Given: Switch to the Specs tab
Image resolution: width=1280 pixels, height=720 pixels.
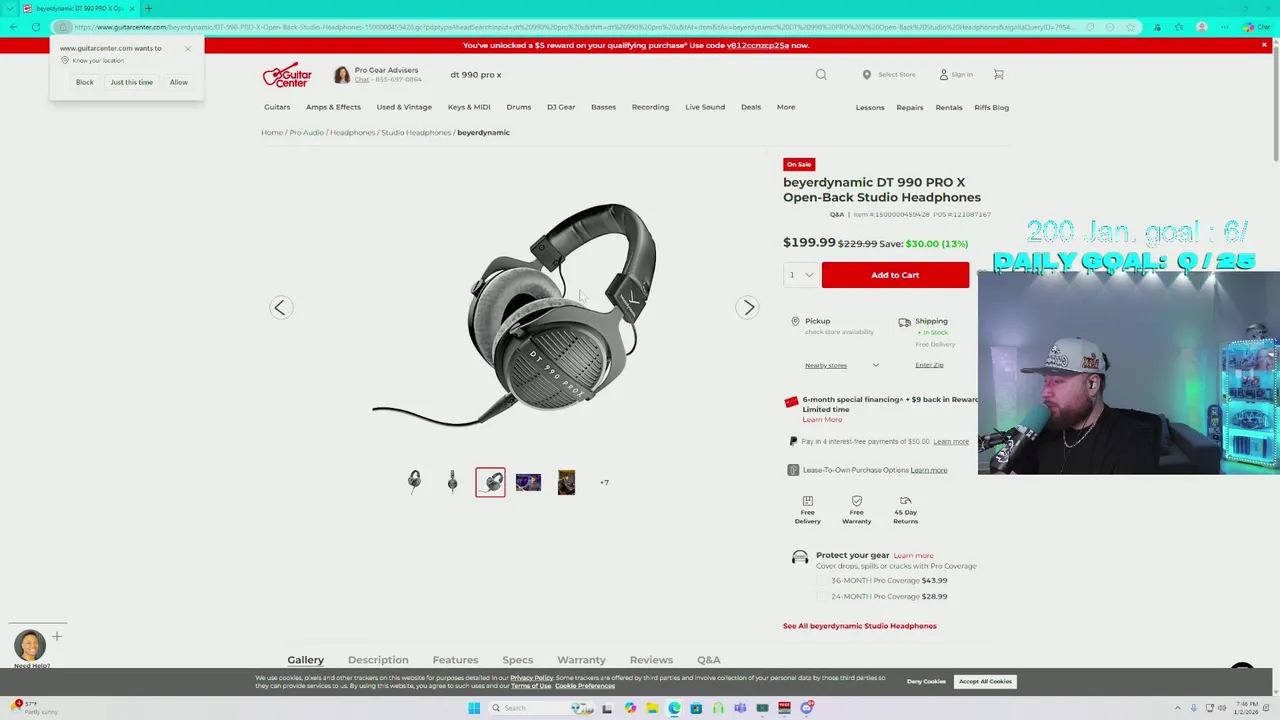Looking at the screenshot, I should tap(517, 660).
